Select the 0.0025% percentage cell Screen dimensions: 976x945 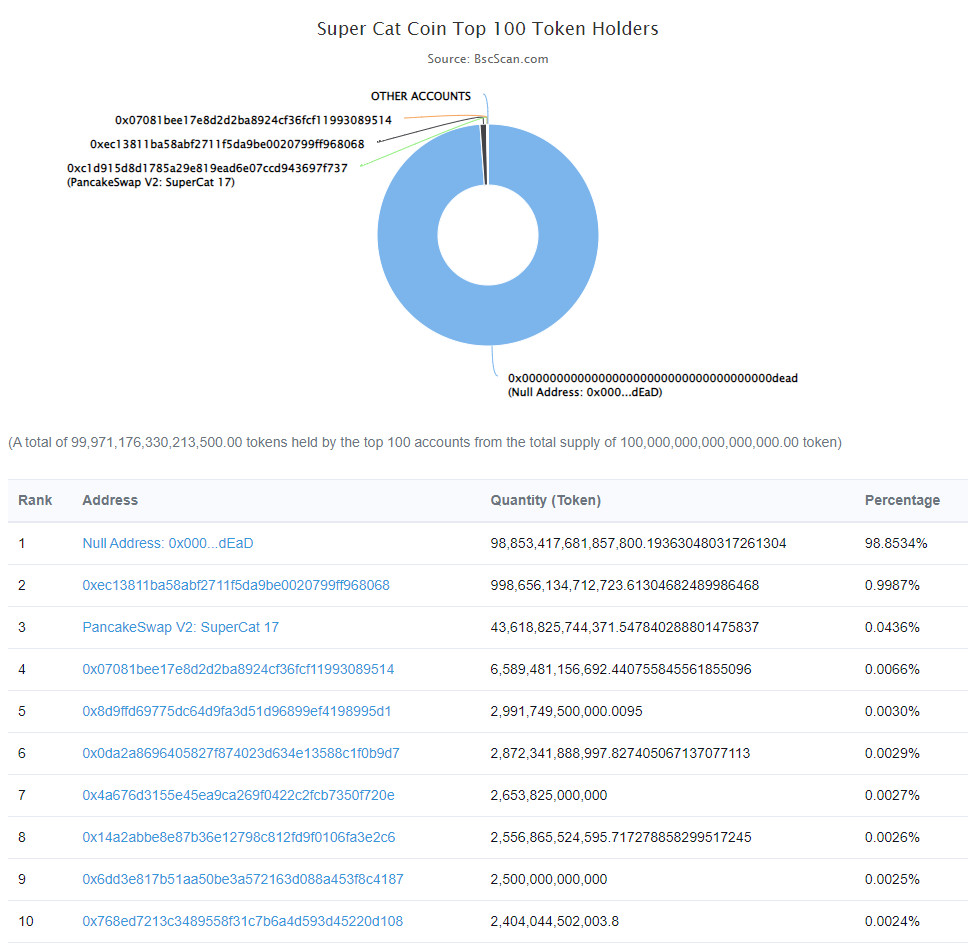[x=892, y=879]
